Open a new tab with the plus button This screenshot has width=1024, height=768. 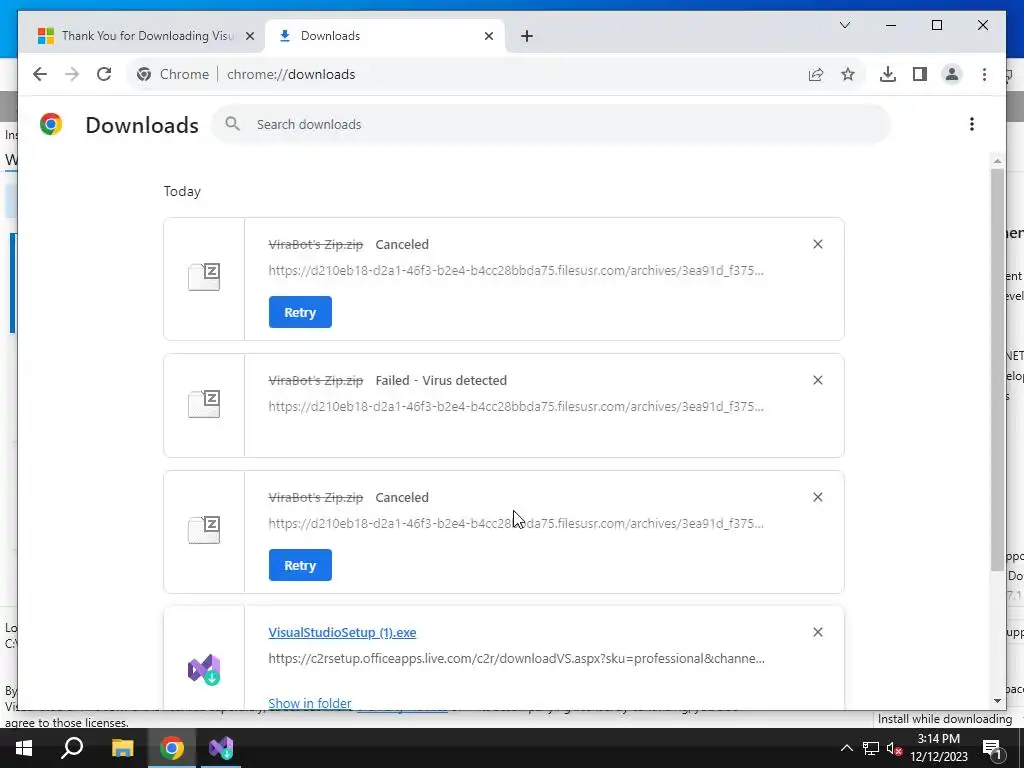point(527,36)
